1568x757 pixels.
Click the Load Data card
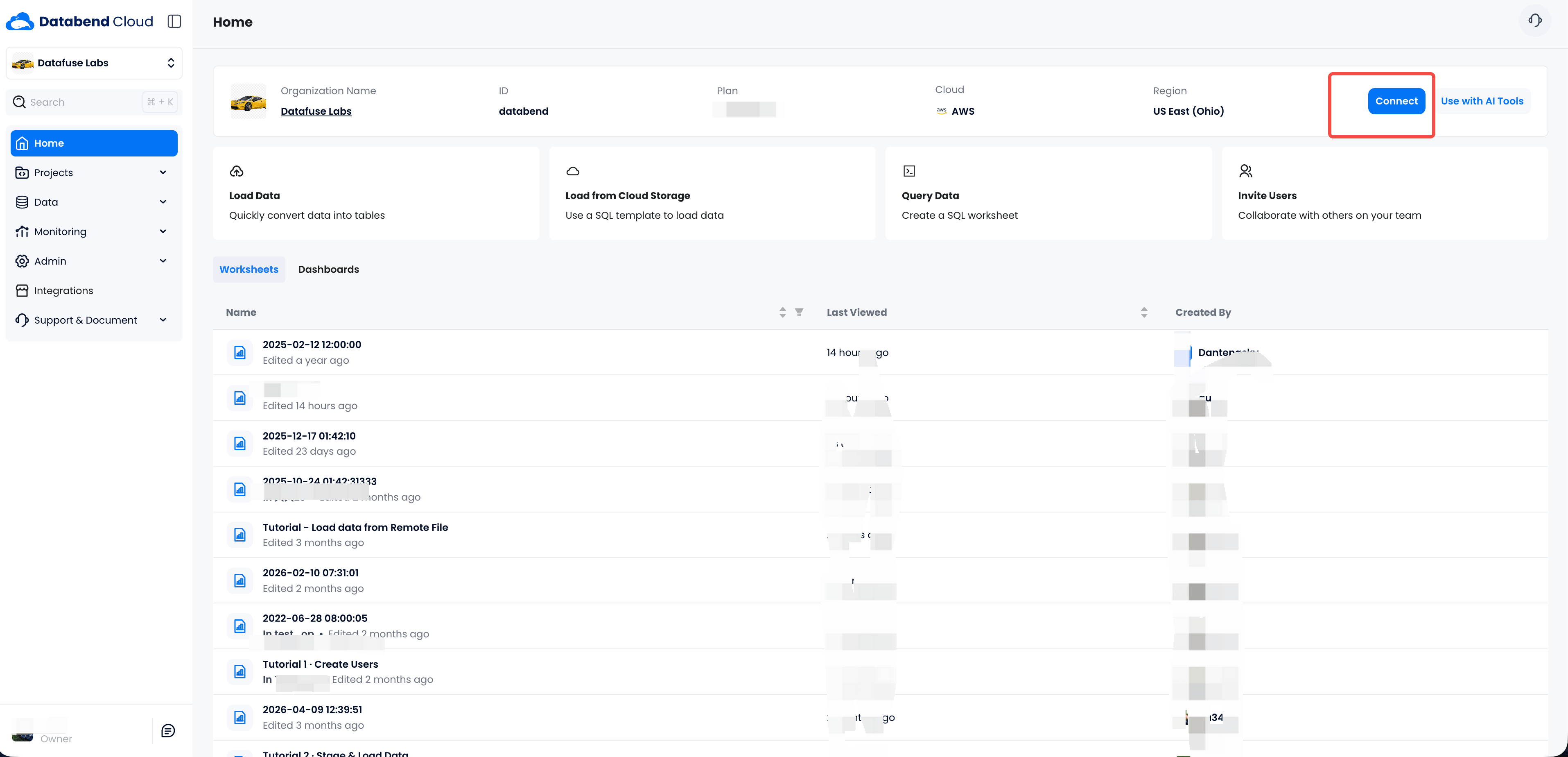376,193
